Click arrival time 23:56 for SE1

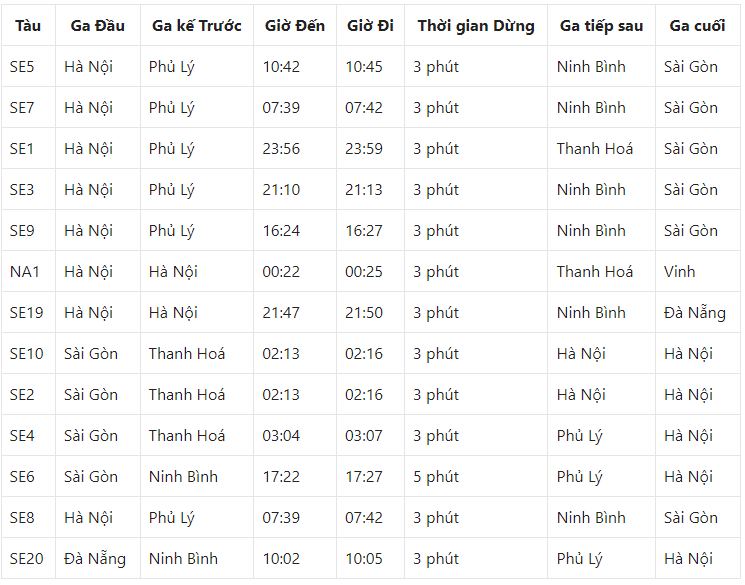click(x=281, y=149)
